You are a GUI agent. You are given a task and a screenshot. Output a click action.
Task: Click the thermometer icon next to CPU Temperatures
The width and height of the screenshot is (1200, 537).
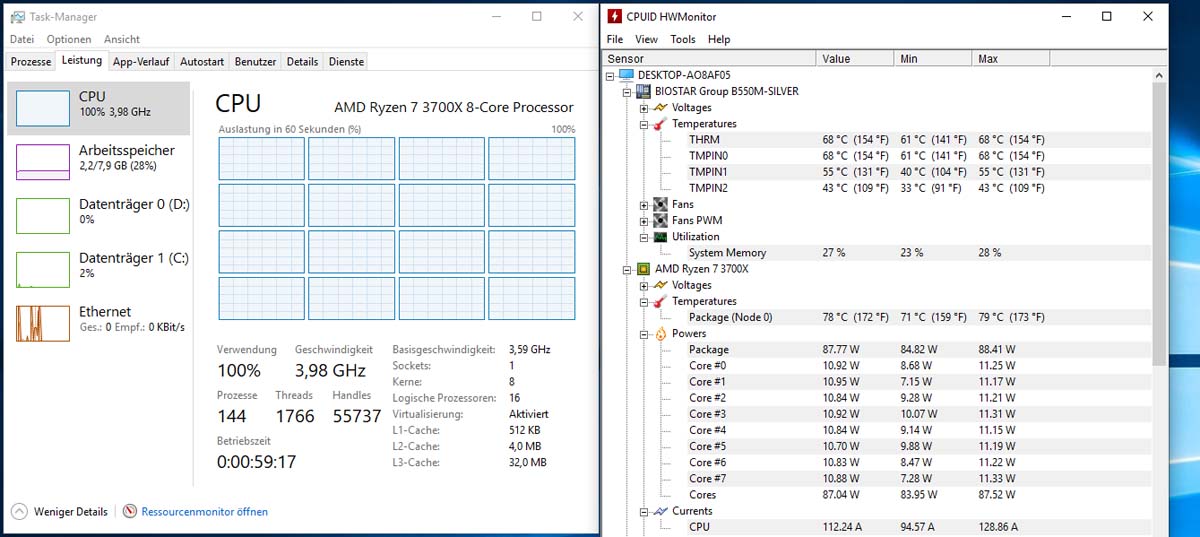click(660, 301)
